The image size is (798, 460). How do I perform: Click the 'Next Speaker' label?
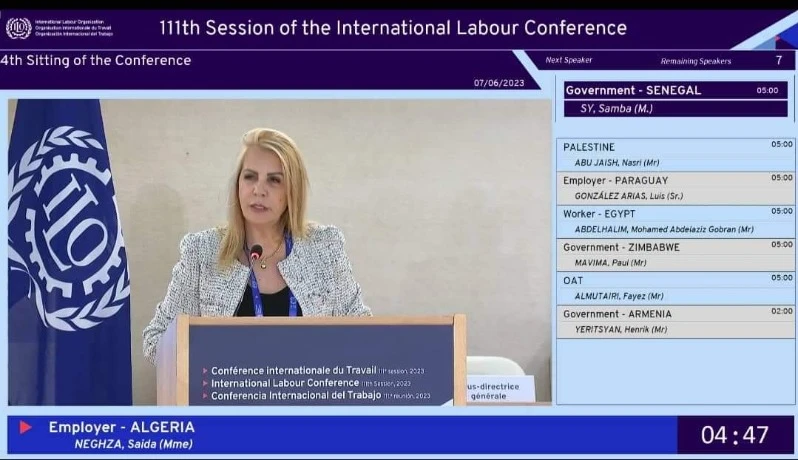(568, 60)
